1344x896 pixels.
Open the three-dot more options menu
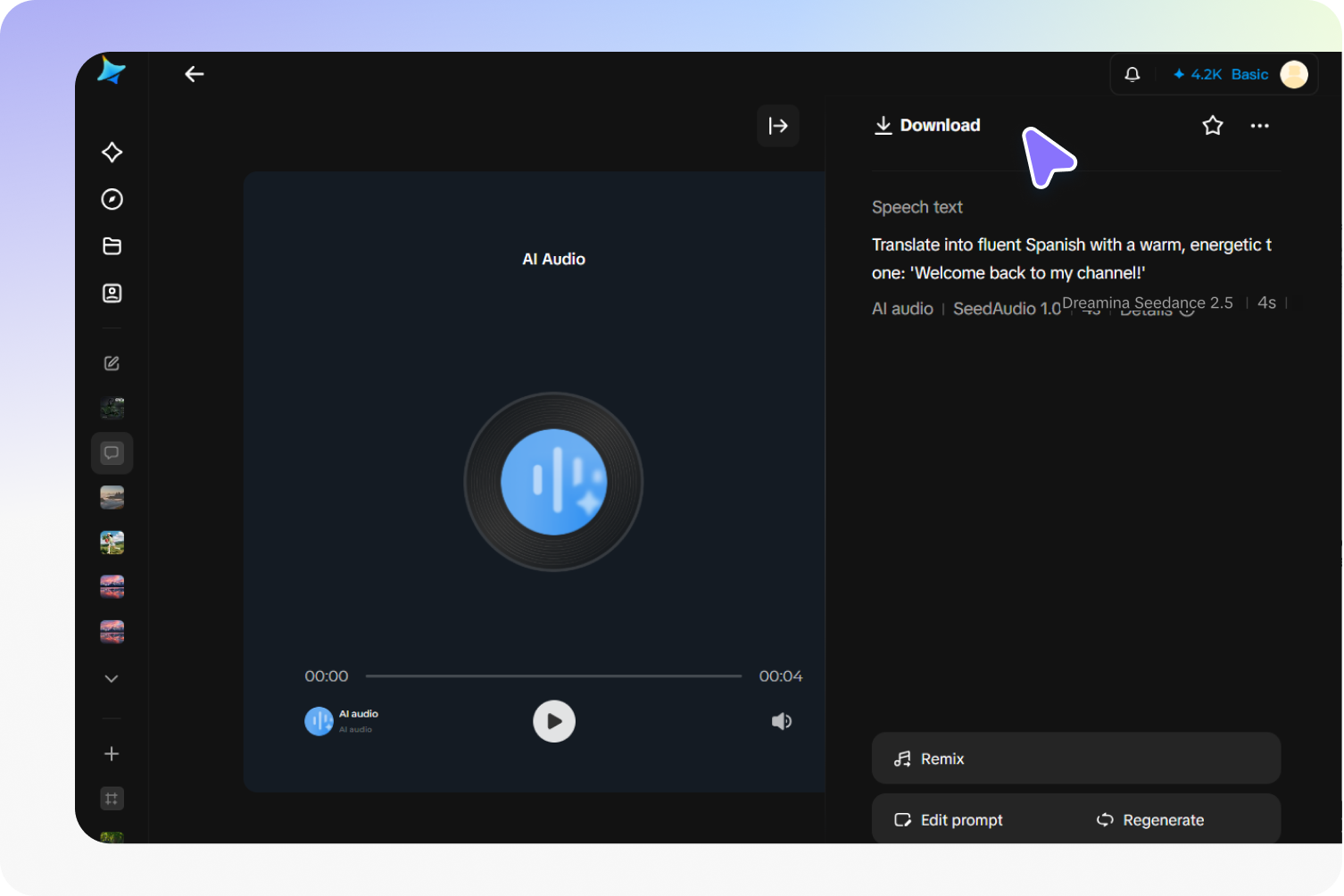[1260, 126]
